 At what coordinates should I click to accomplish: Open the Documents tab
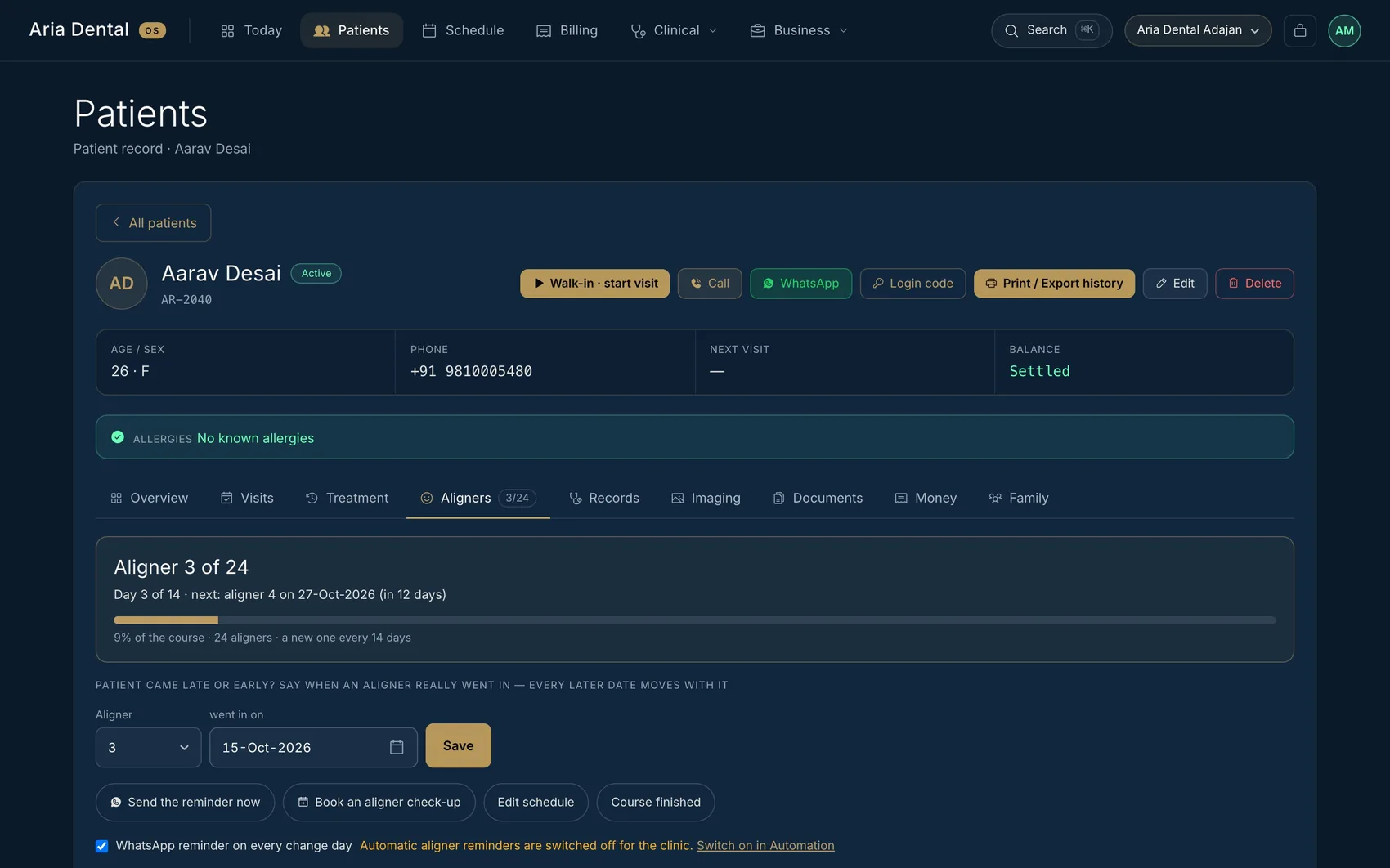[x=818, y=498]
